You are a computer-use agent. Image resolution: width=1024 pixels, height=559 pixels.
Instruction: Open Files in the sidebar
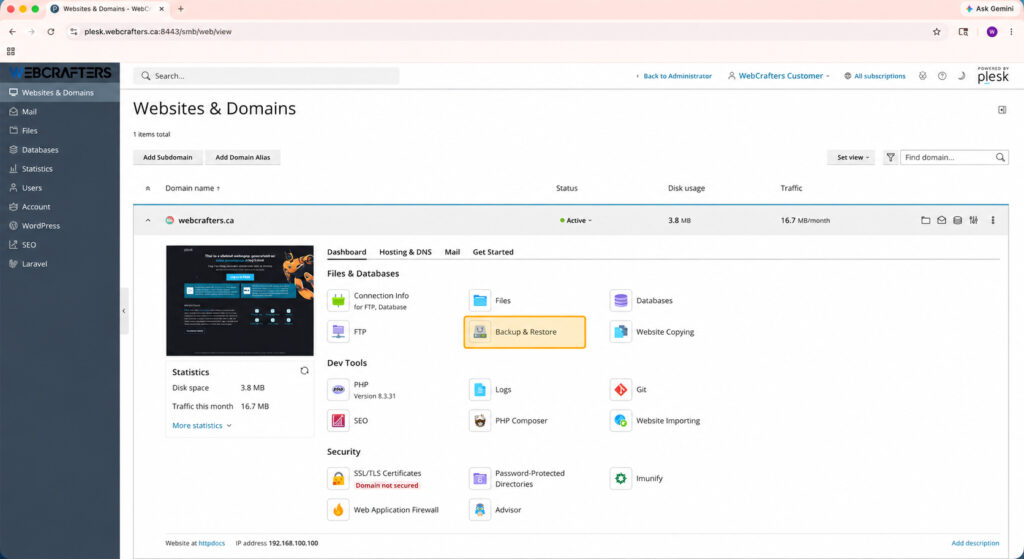60,131
